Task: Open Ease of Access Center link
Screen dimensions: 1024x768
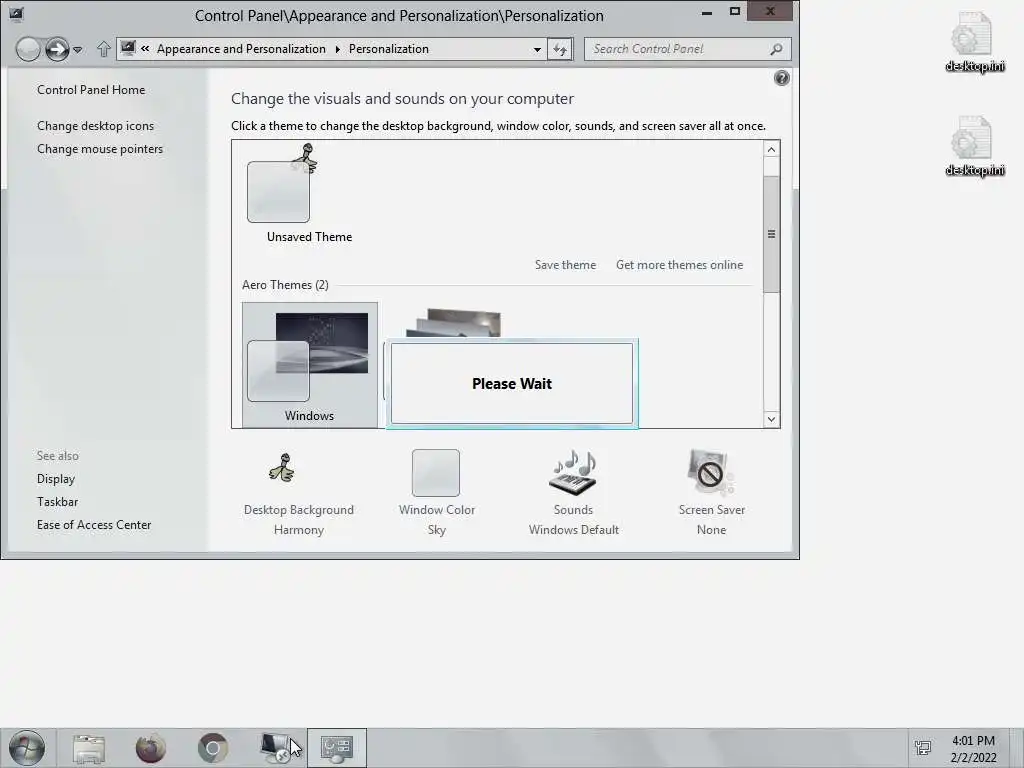Action: pyautogui.click(x=94, y=525)
